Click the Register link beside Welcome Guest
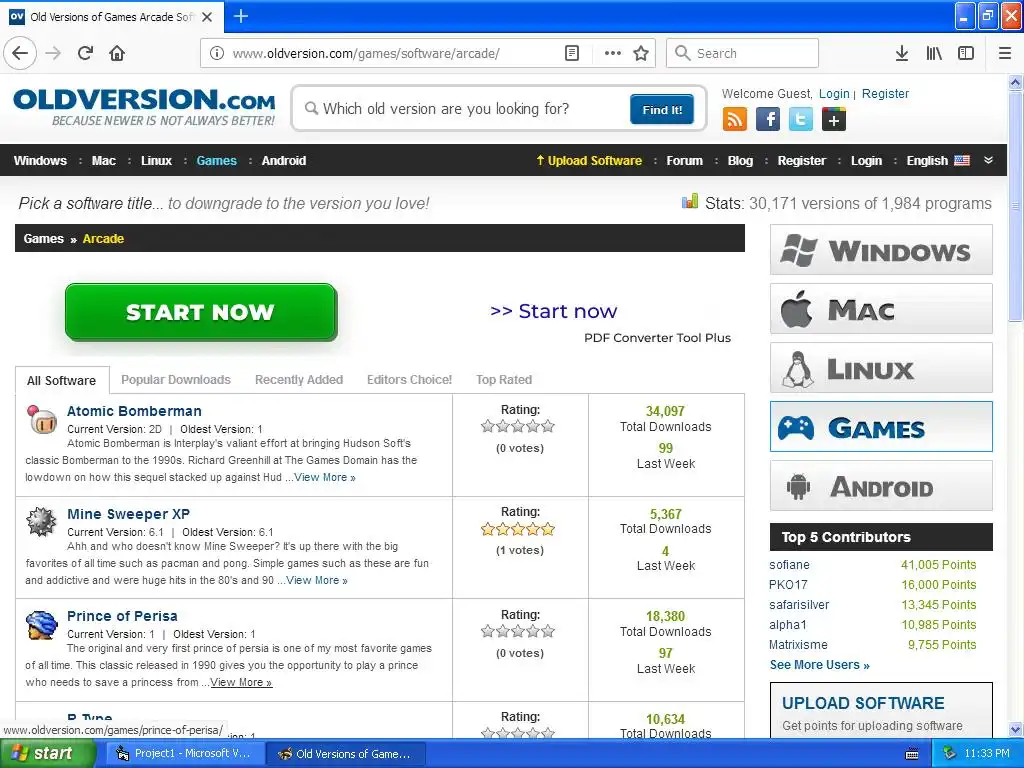Screen dimensions: 1024x768 885,93
